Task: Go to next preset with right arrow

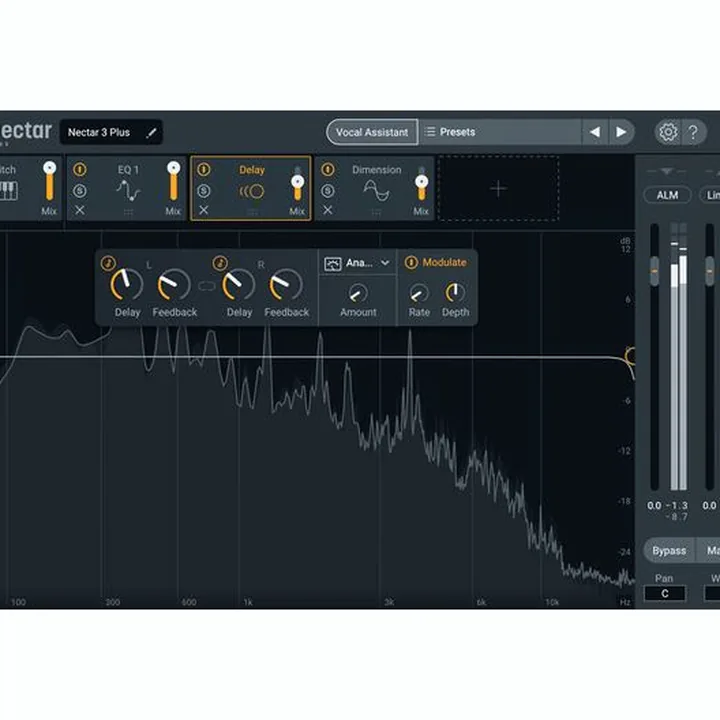Action: coord(621,132)
